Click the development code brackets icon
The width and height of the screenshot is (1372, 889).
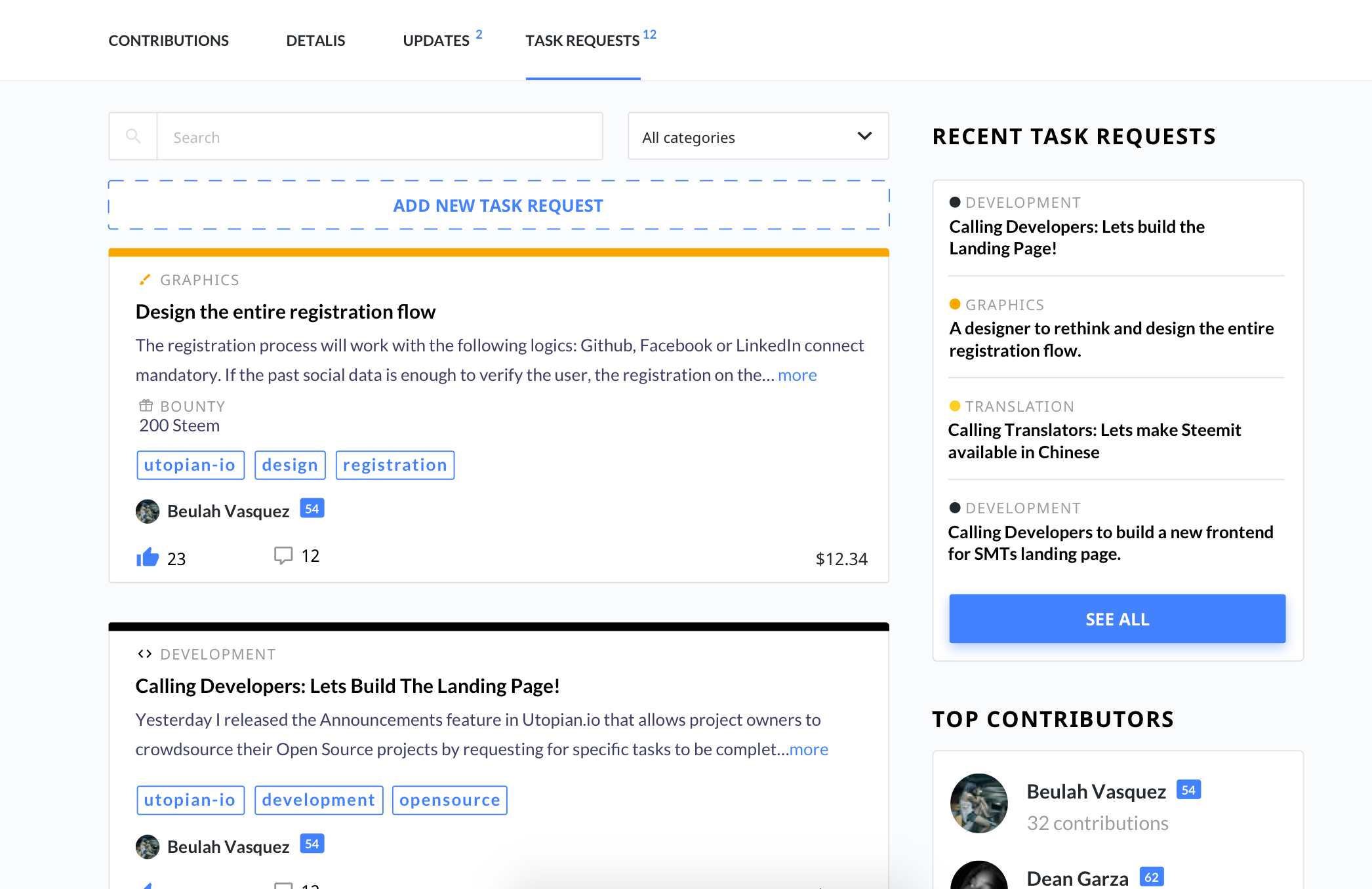coord(145,654)
